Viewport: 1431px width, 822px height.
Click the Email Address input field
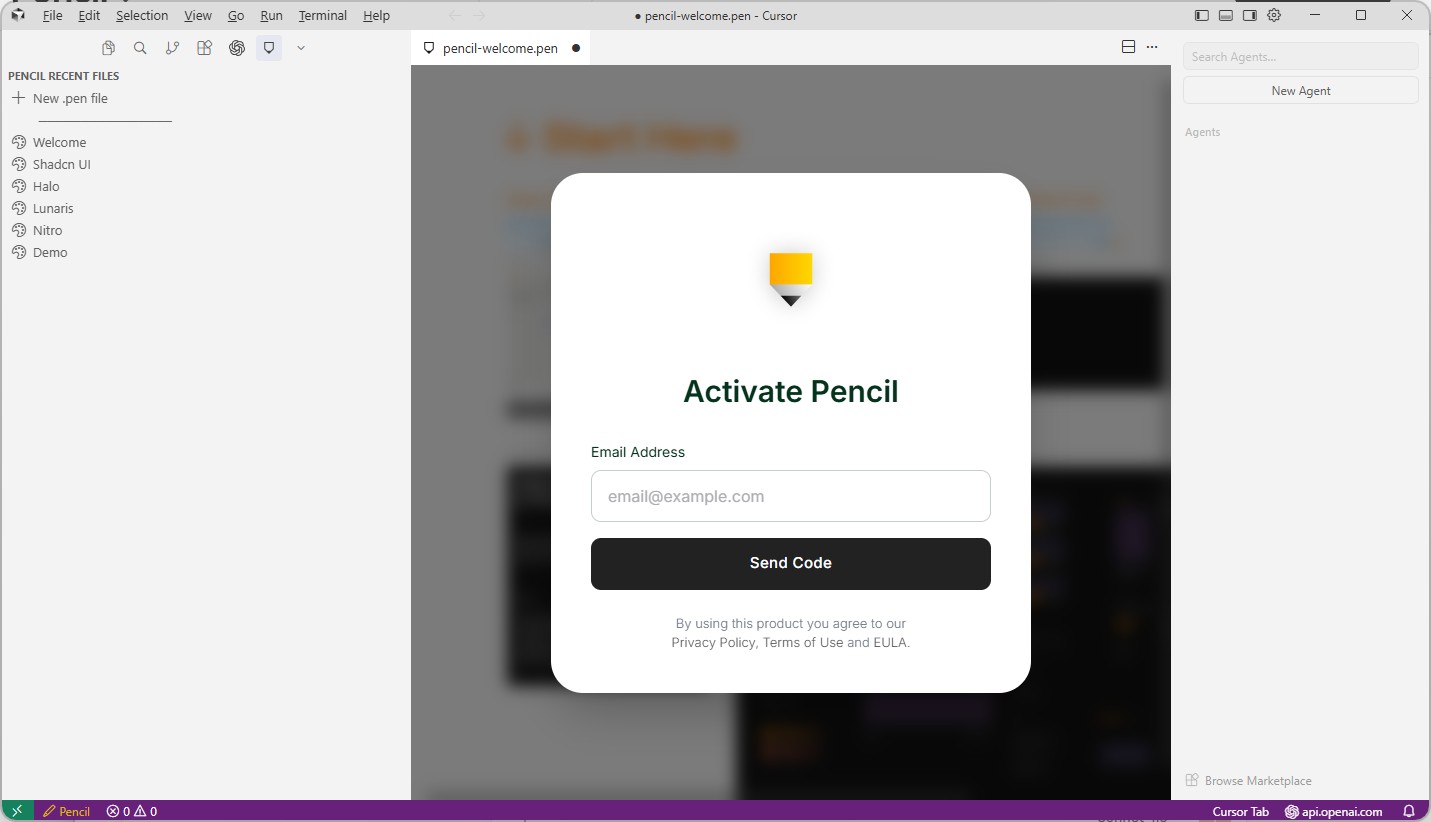[791, 496]
